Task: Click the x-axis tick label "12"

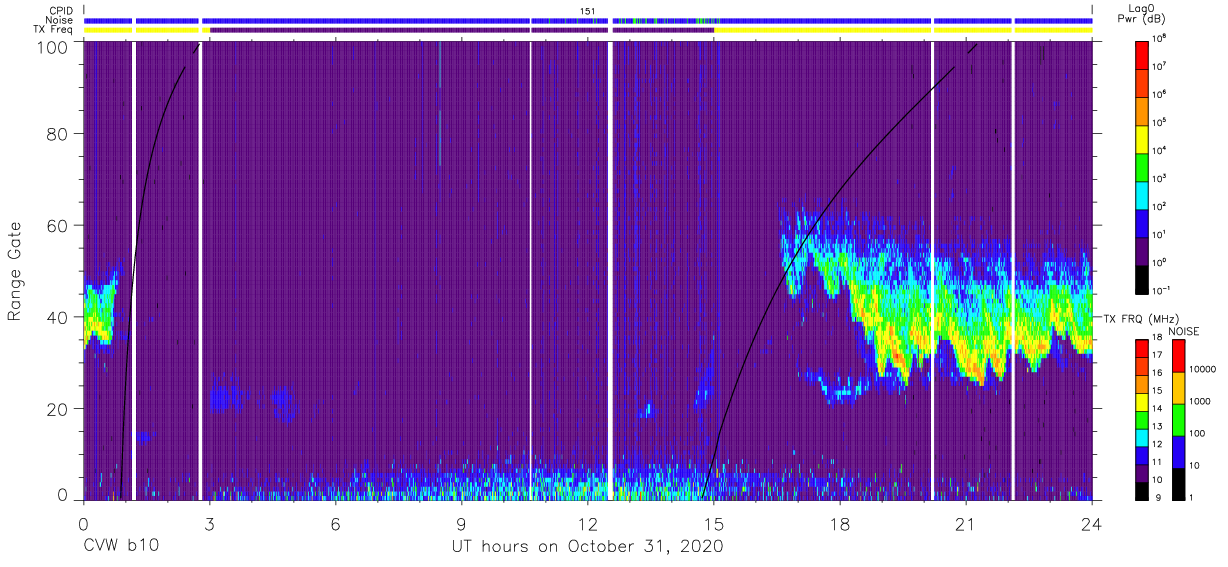Action: click(588, 524)
